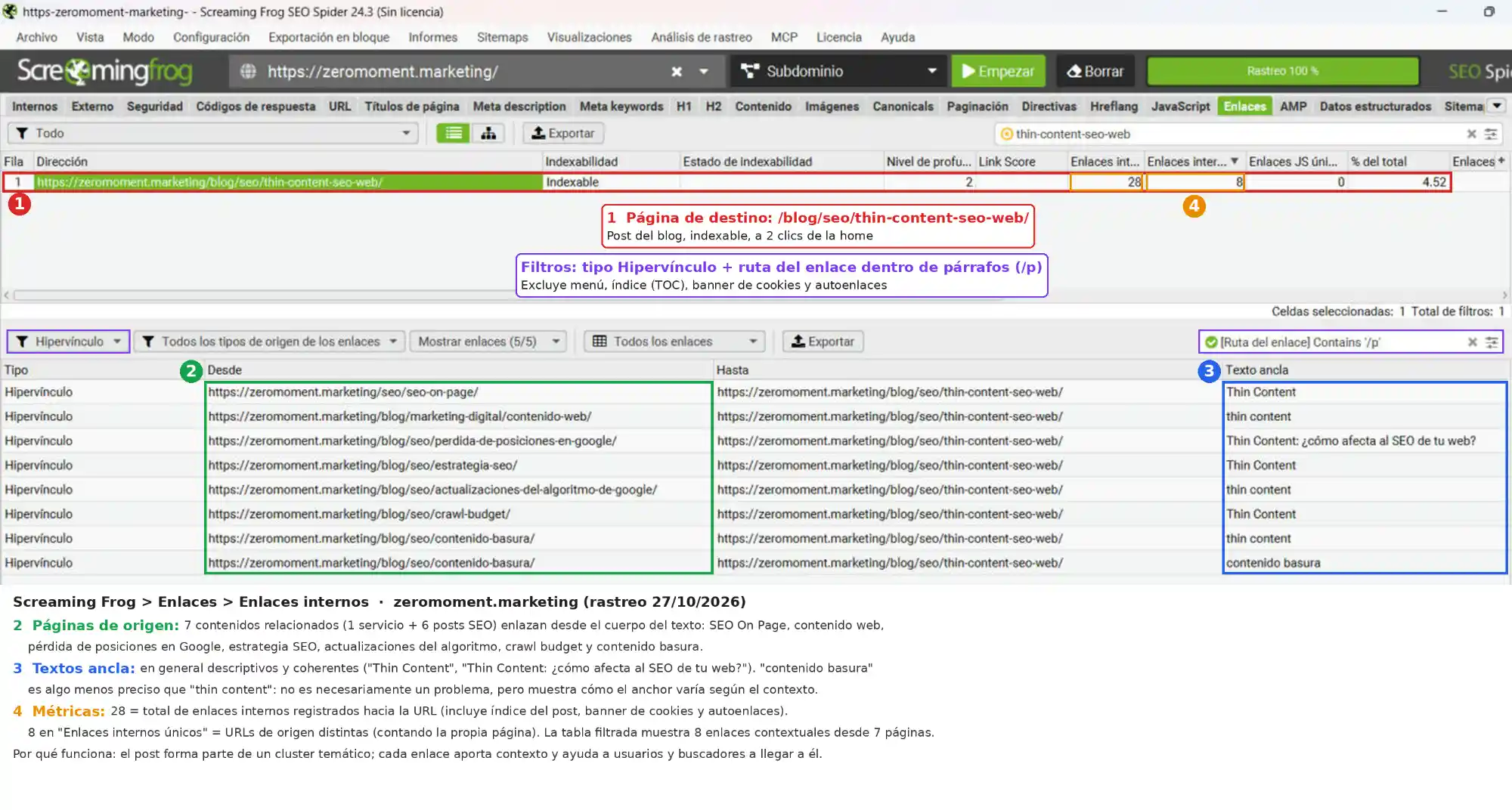
Task: Clear the URL with the X icon
Action: pos(677,71)
